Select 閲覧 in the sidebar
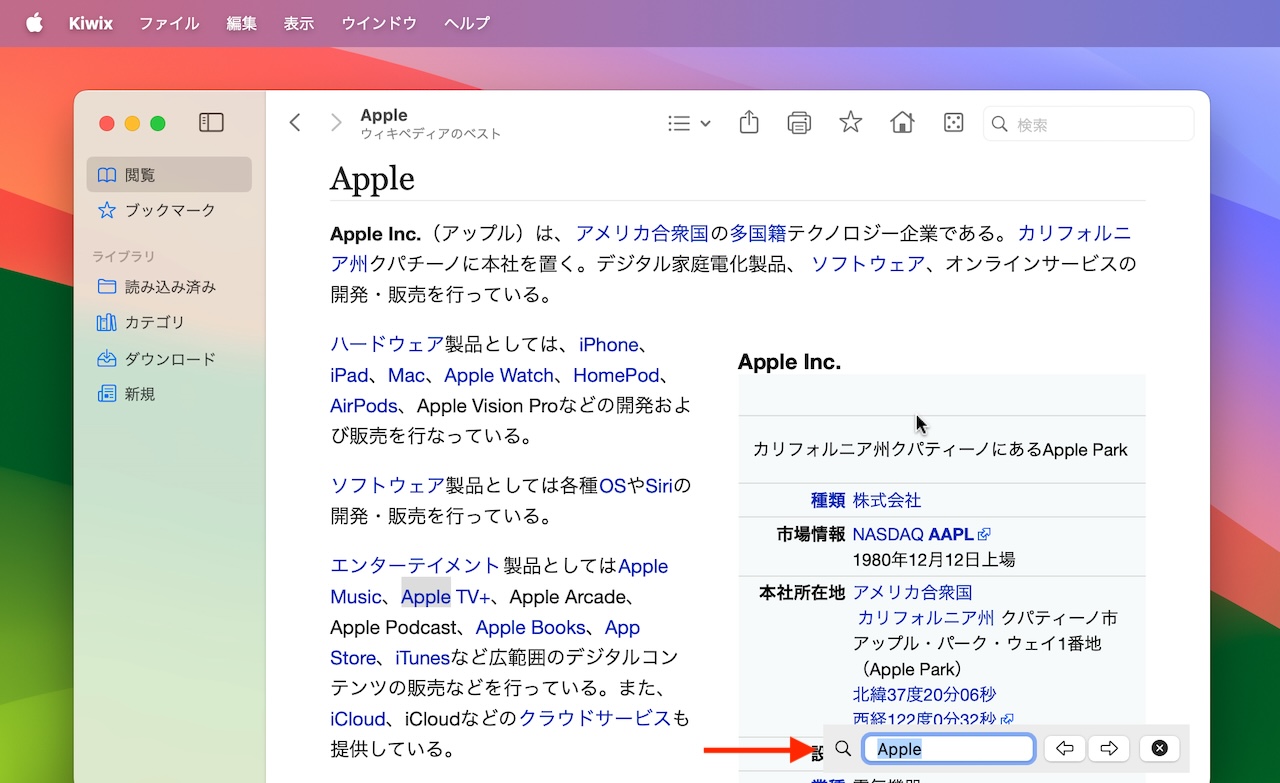1280x783 pixels. coord(169,175)
